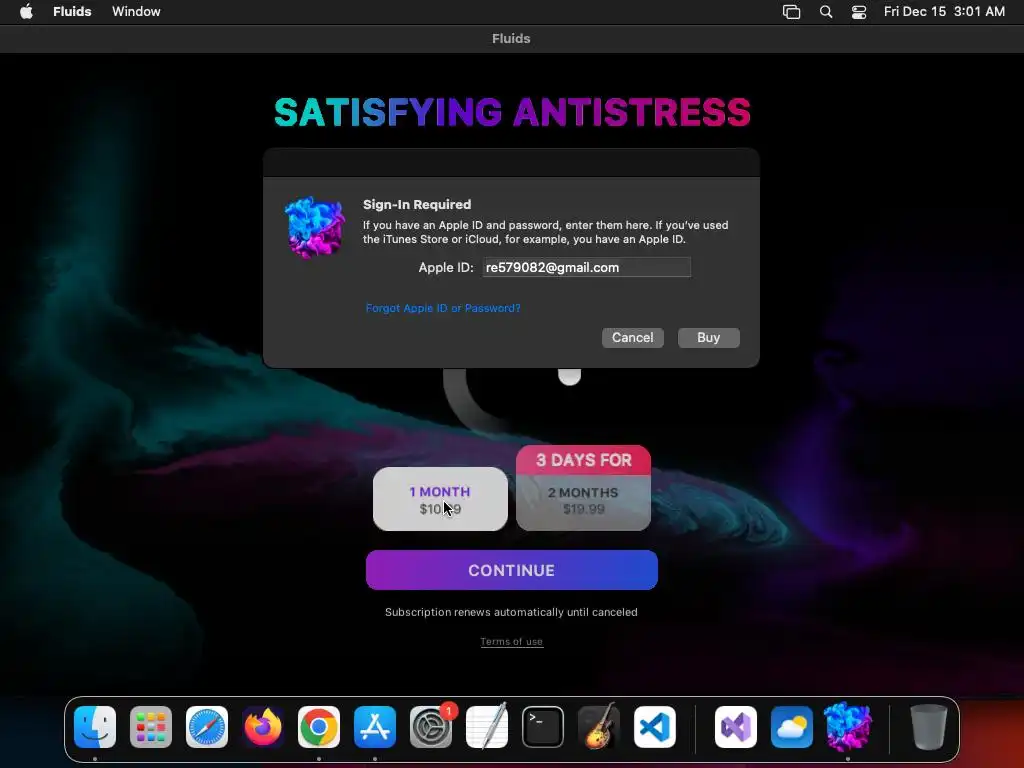
Task: Open Visual Studio Code from the Dock
Action: [654, 727]
